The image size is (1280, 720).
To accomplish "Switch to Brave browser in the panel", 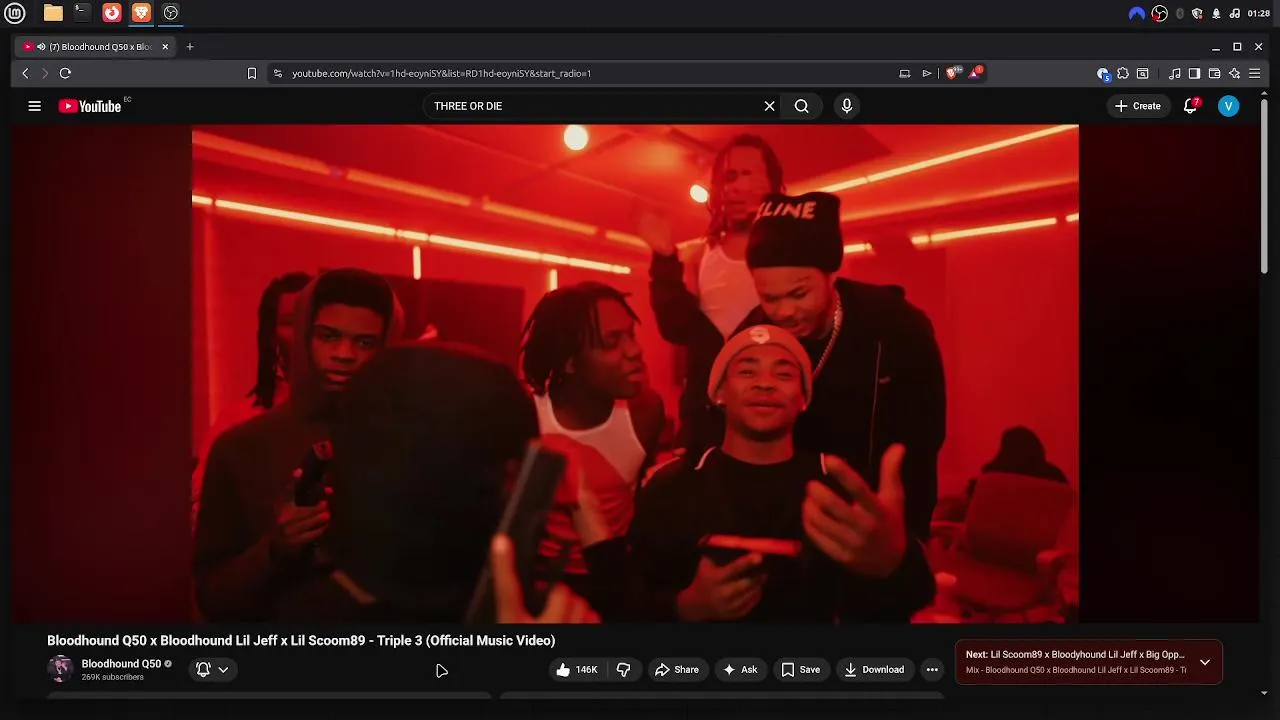I will [141, 13].
